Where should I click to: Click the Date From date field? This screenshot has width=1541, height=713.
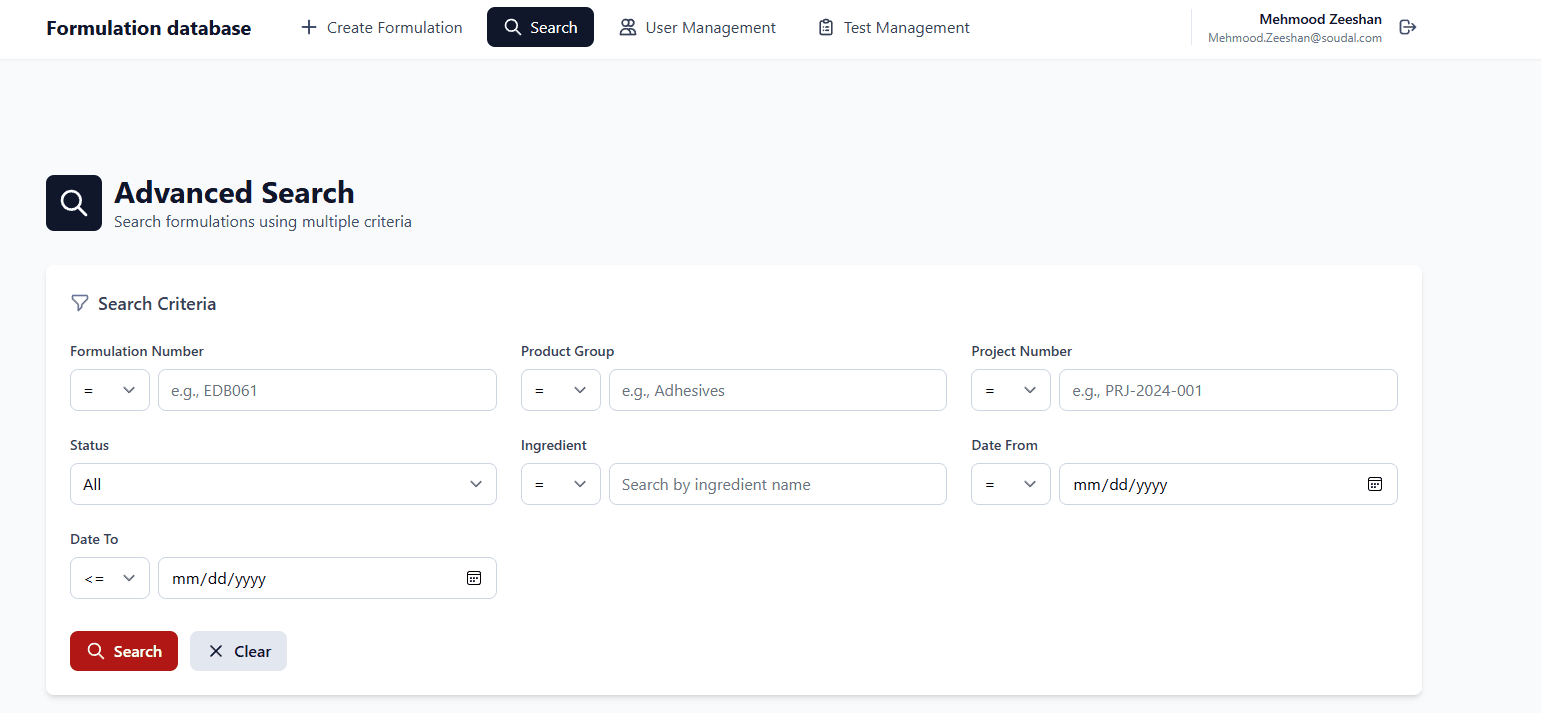[x=1228, y=484]
